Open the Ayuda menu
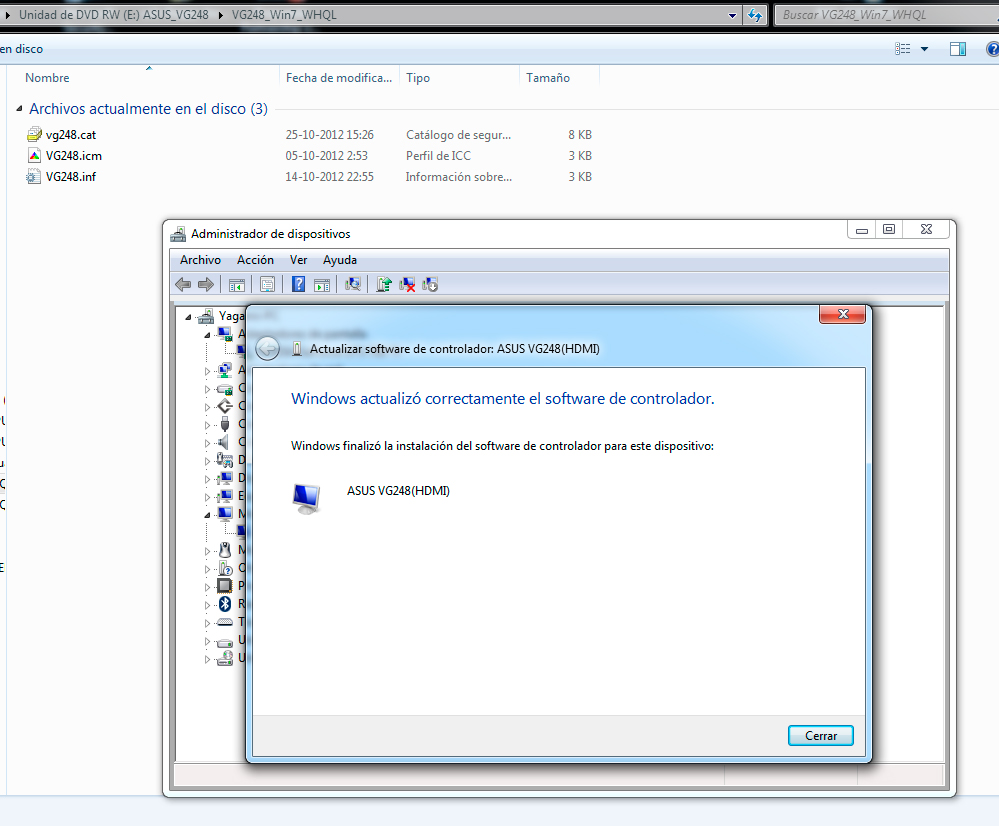Image resolution: width=999 pixels, height=826 pixels. (340, 260)
